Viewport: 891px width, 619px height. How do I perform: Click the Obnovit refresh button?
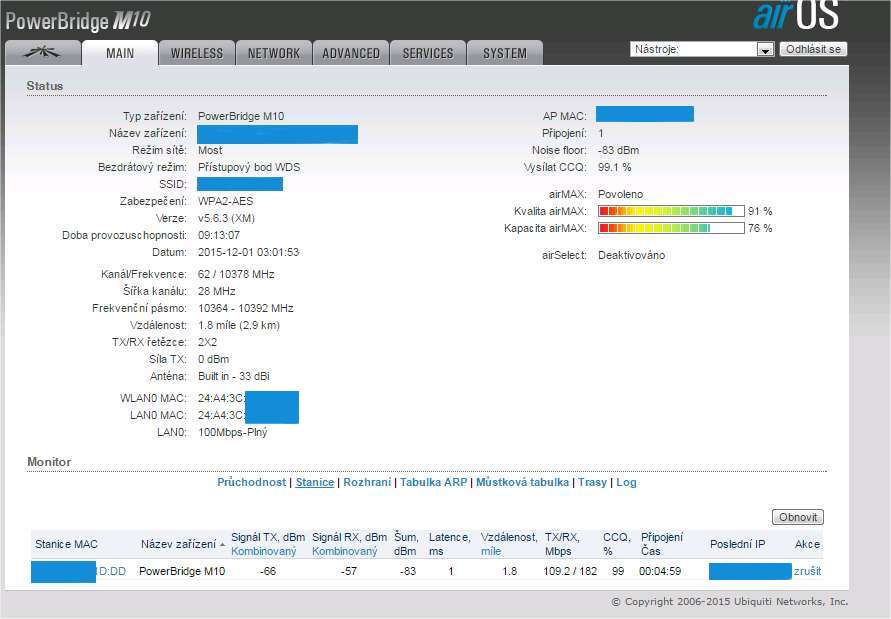pyautogui.click(x=798, y=517)
